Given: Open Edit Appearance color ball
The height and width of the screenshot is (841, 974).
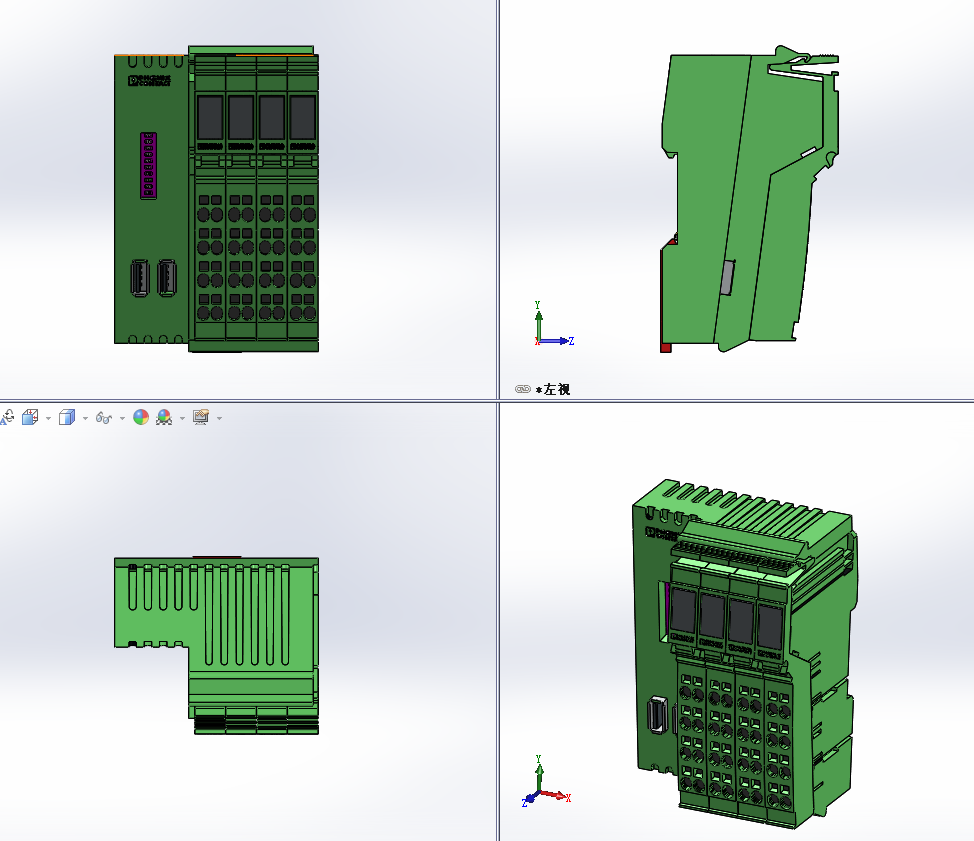Looking at the screenshot, I should click(141, 417).
